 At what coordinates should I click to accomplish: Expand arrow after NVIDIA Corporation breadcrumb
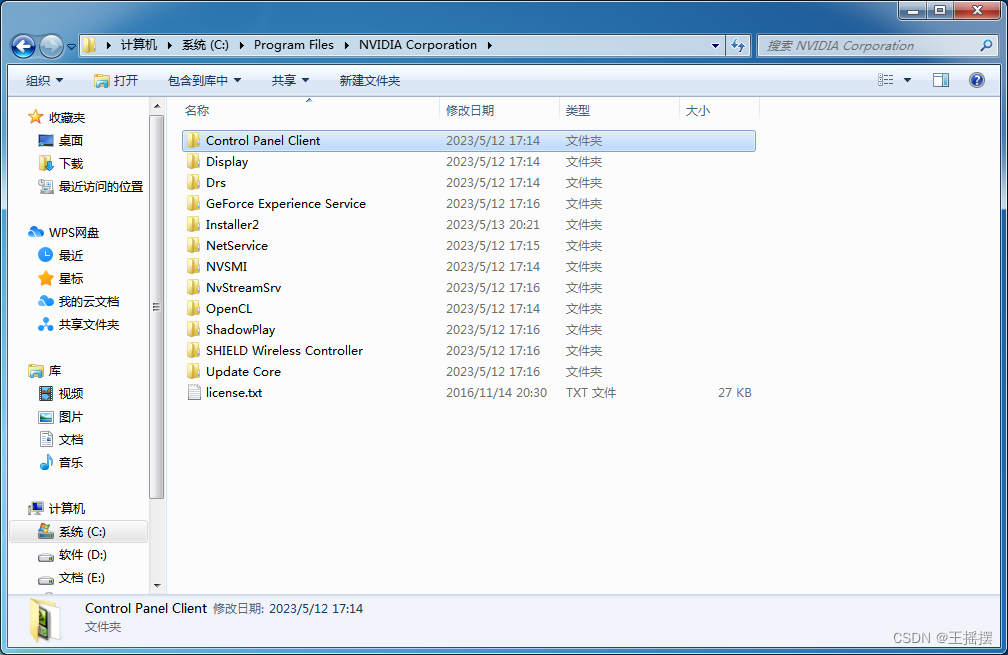[x=490, y=45]
